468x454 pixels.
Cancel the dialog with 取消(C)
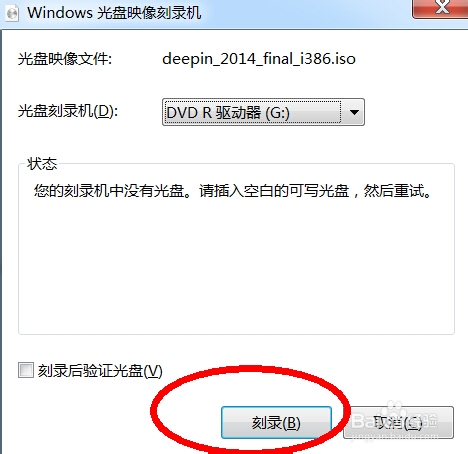point(398,422)
